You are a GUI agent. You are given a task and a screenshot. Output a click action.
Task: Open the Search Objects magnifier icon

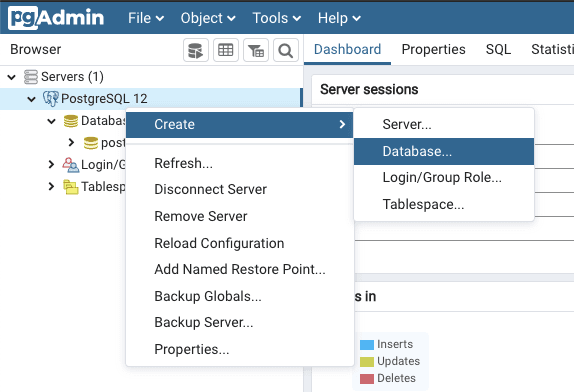point(286,50)
